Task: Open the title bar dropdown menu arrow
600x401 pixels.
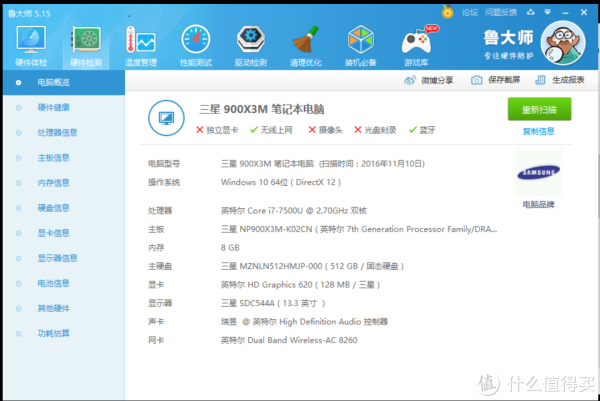Action: tap(548, 12)
